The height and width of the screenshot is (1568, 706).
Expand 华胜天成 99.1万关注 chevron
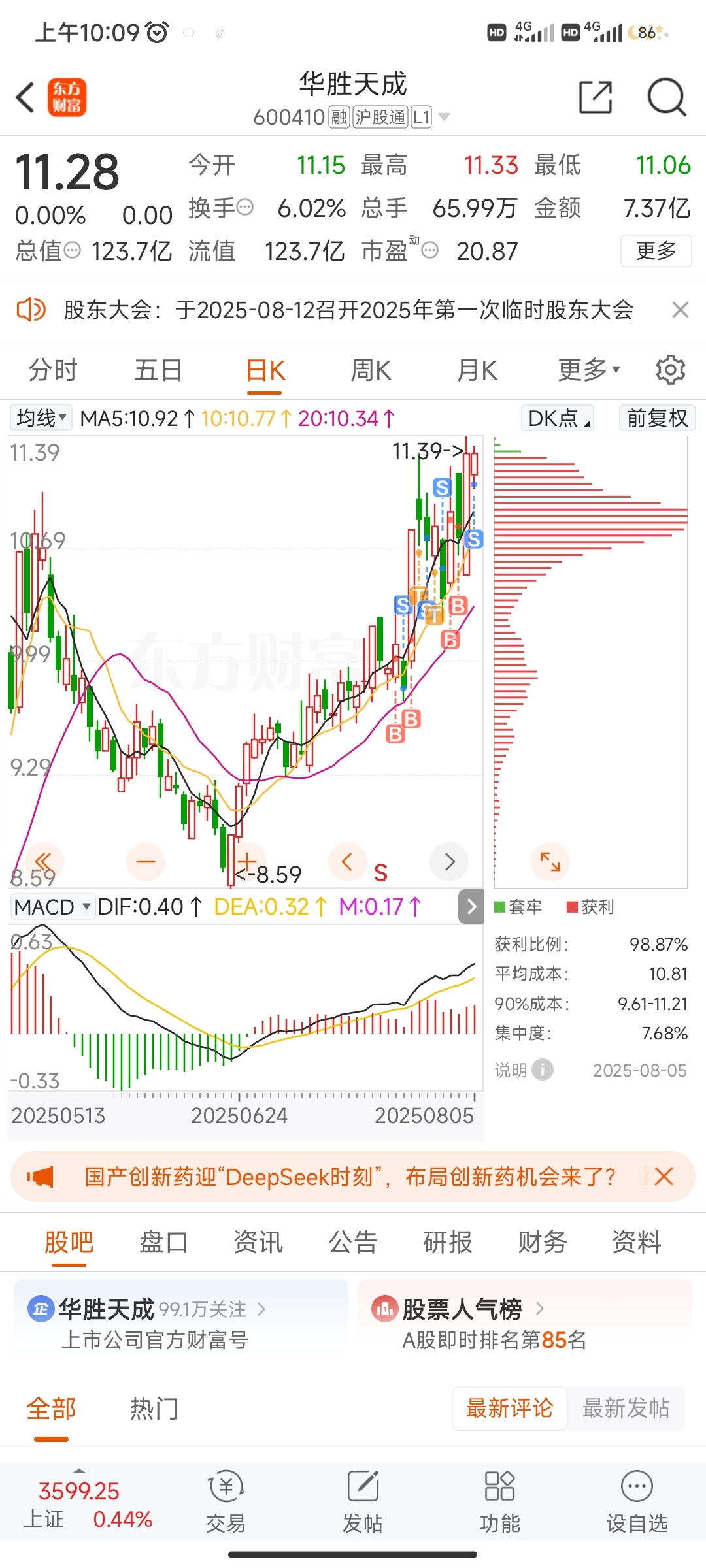(261, 1309)
